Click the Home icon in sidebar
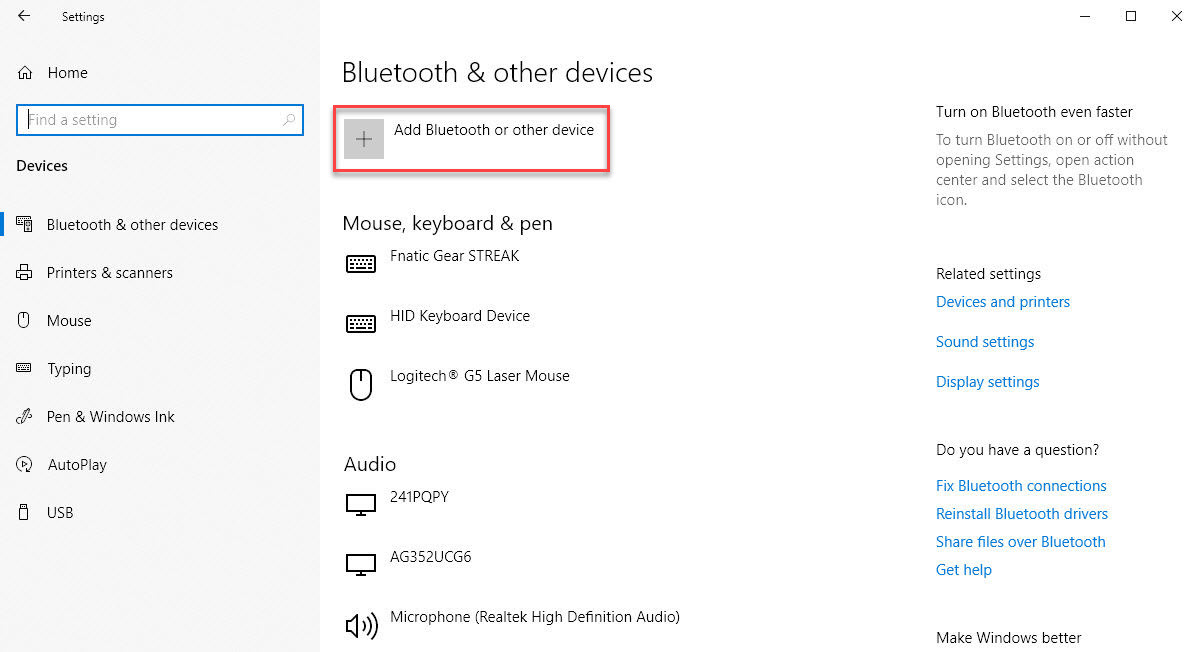The height and width of the screenshot is (652, 1200). pos(25,73)
